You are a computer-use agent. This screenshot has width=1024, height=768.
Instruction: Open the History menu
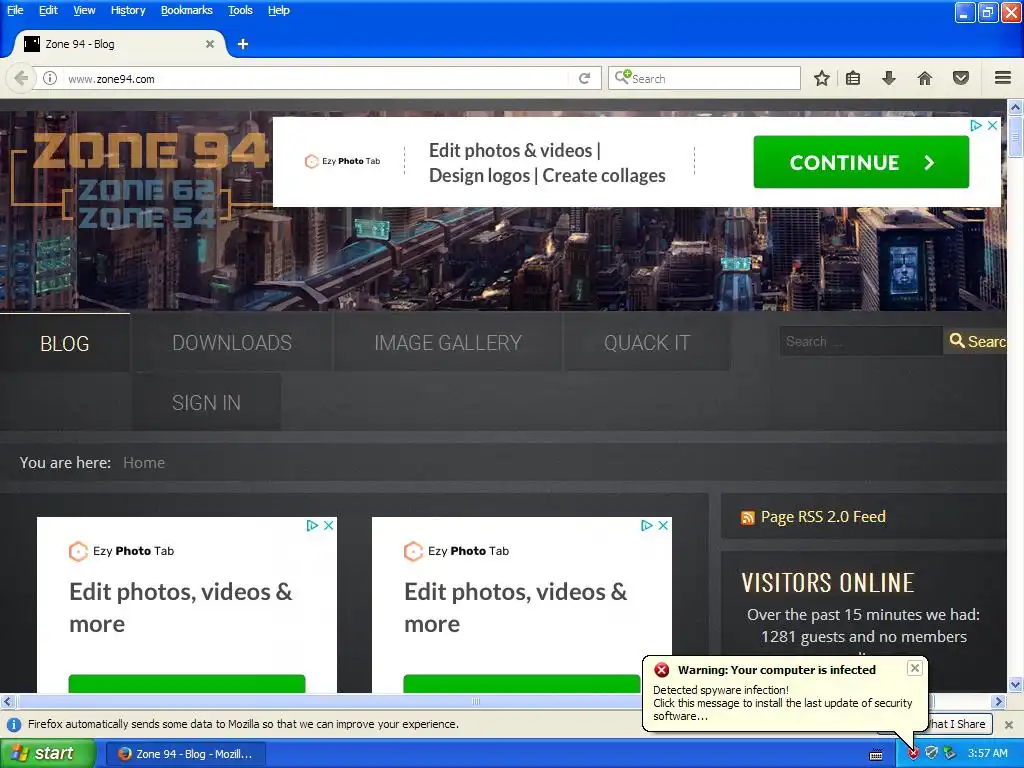point(128,10)
